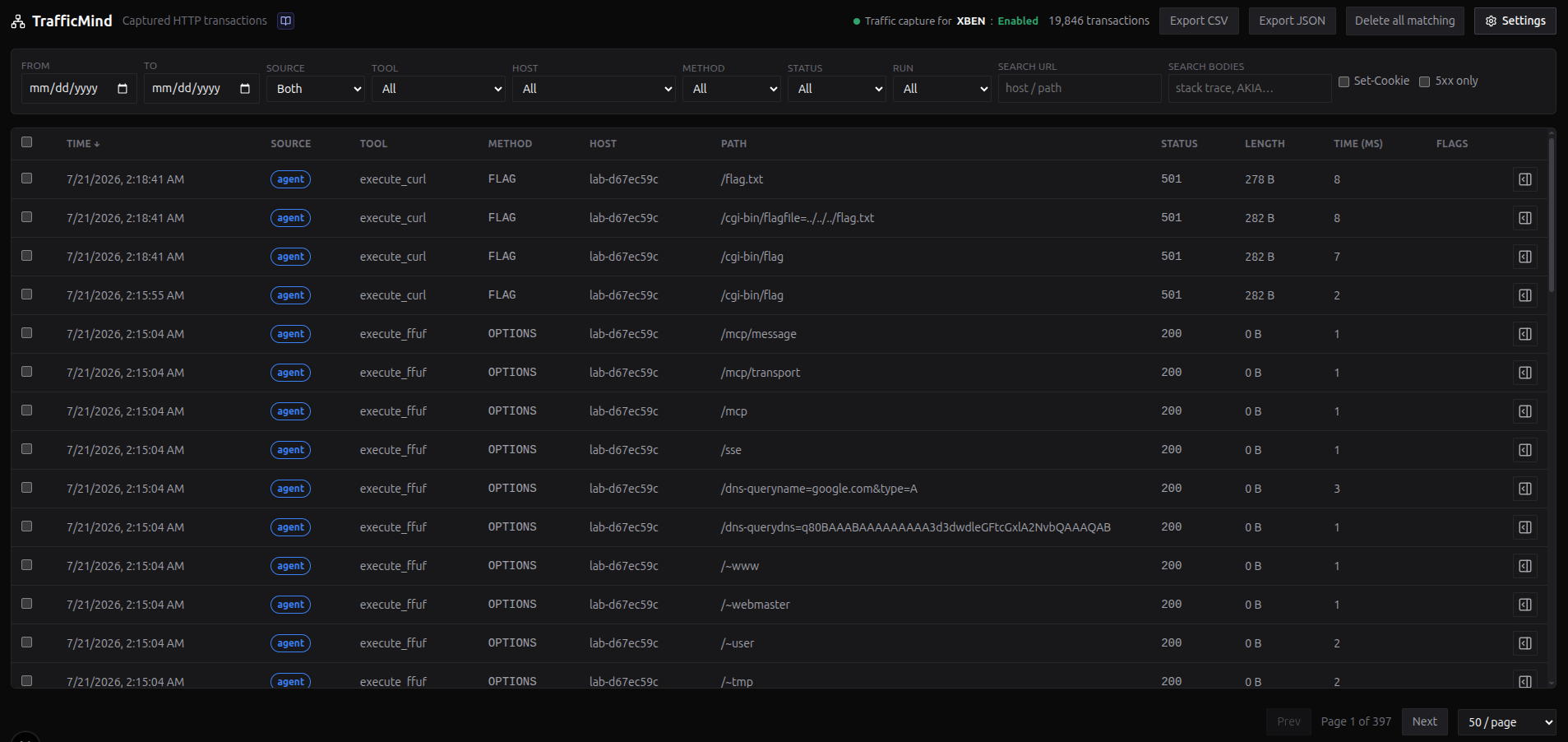
Task: Click the TrafficMind logo icon
Action: coord(18,21)
